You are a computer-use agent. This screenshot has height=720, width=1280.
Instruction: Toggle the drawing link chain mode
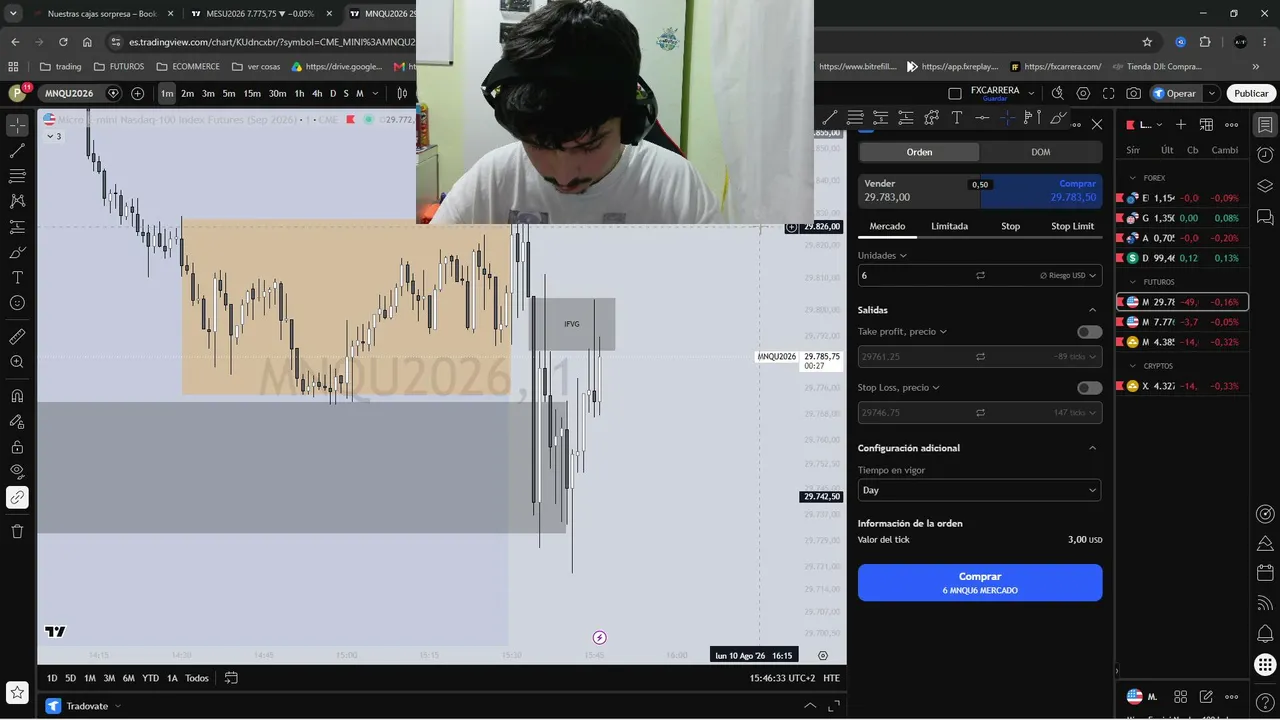pyautogui.click(x=17, y=497)
